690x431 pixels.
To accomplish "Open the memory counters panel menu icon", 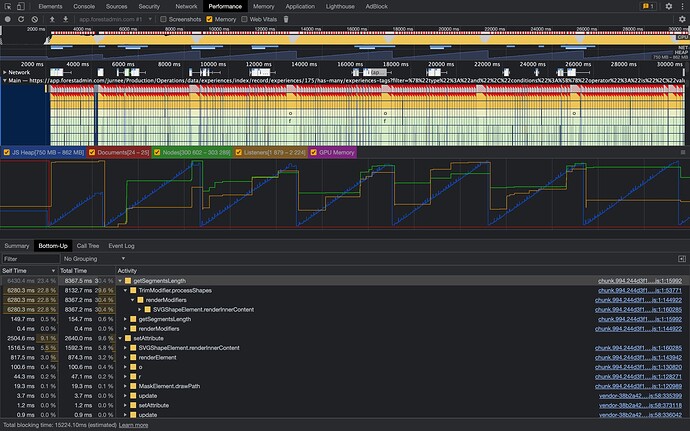I will tap(683, 152).
